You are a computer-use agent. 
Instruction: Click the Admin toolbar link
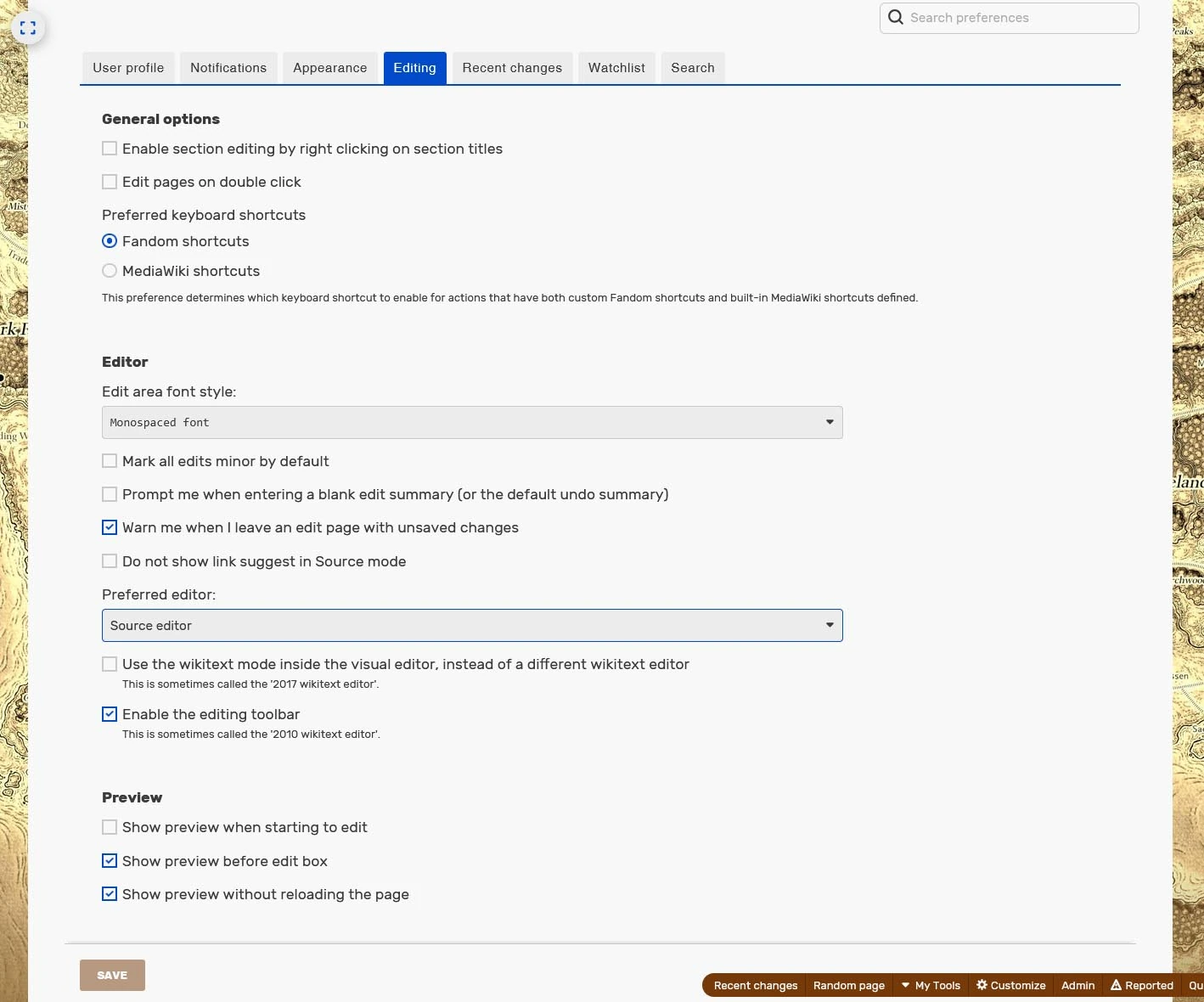[1077, 985]
